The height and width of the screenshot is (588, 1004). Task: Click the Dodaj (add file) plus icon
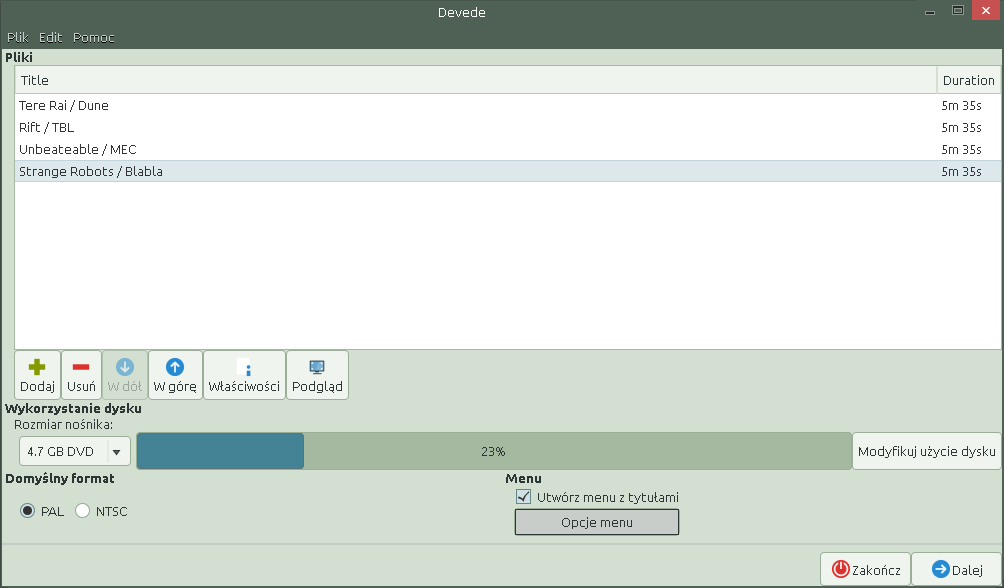coord(37,367)
